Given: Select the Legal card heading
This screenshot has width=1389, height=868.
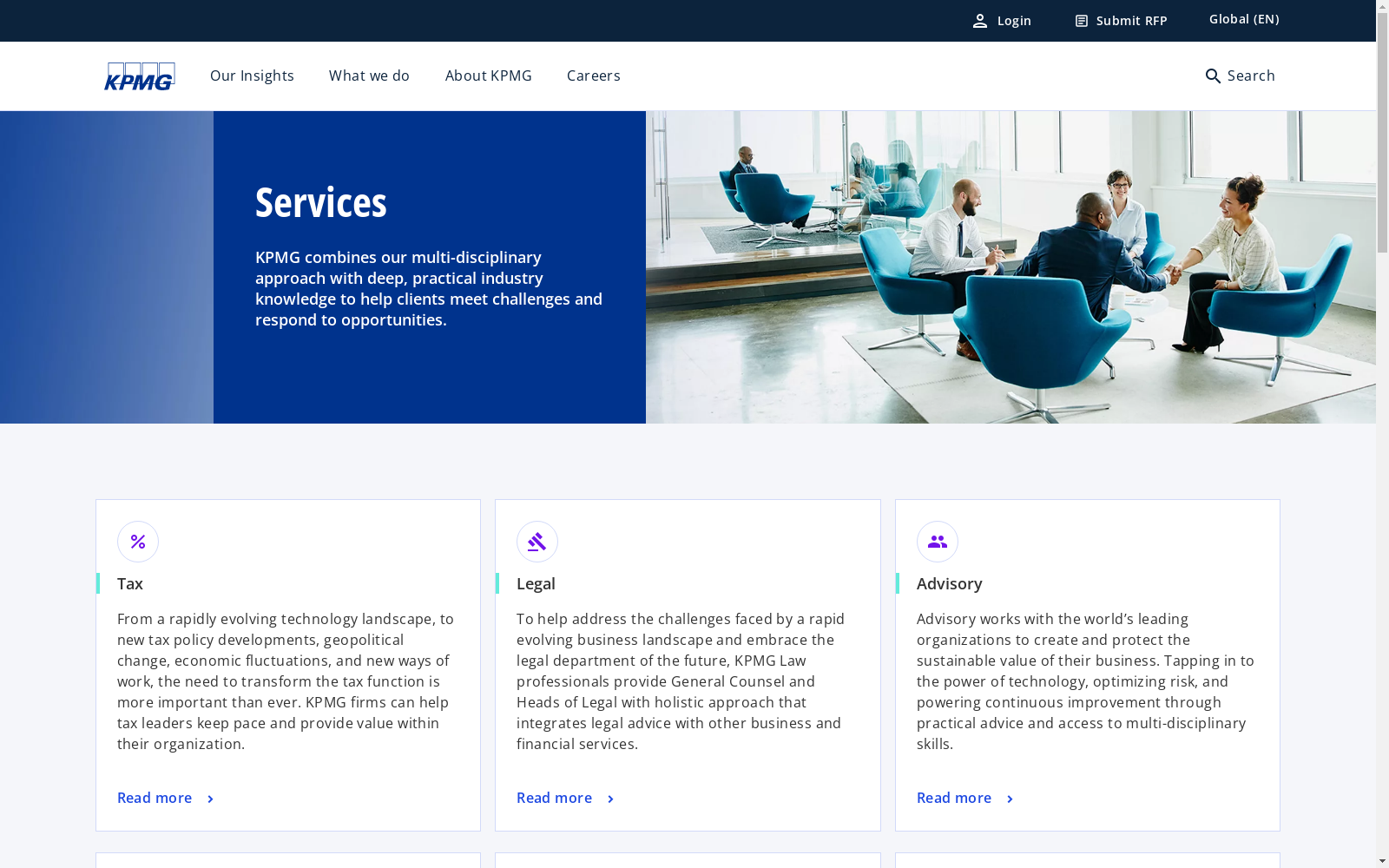Looking at the screenshot, I should (x=536, y=583).
